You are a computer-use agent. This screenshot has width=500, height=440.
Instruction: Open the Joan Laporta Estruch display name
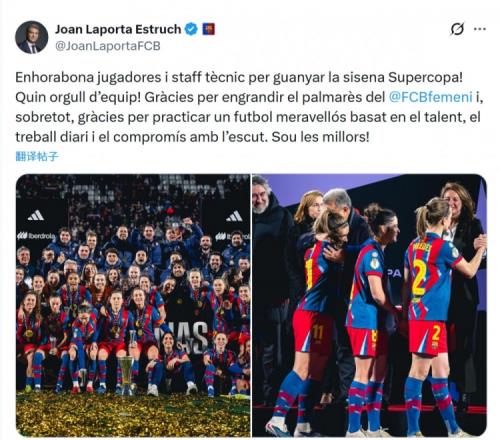coord(118,29)
